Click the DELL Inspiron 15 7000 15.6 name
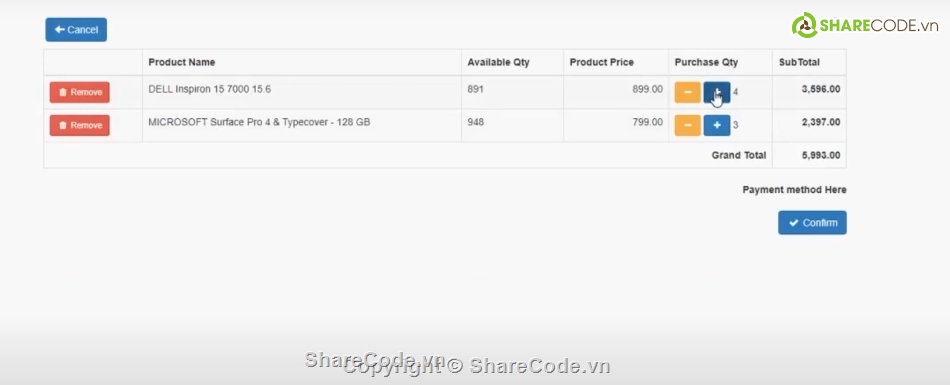 210,89
